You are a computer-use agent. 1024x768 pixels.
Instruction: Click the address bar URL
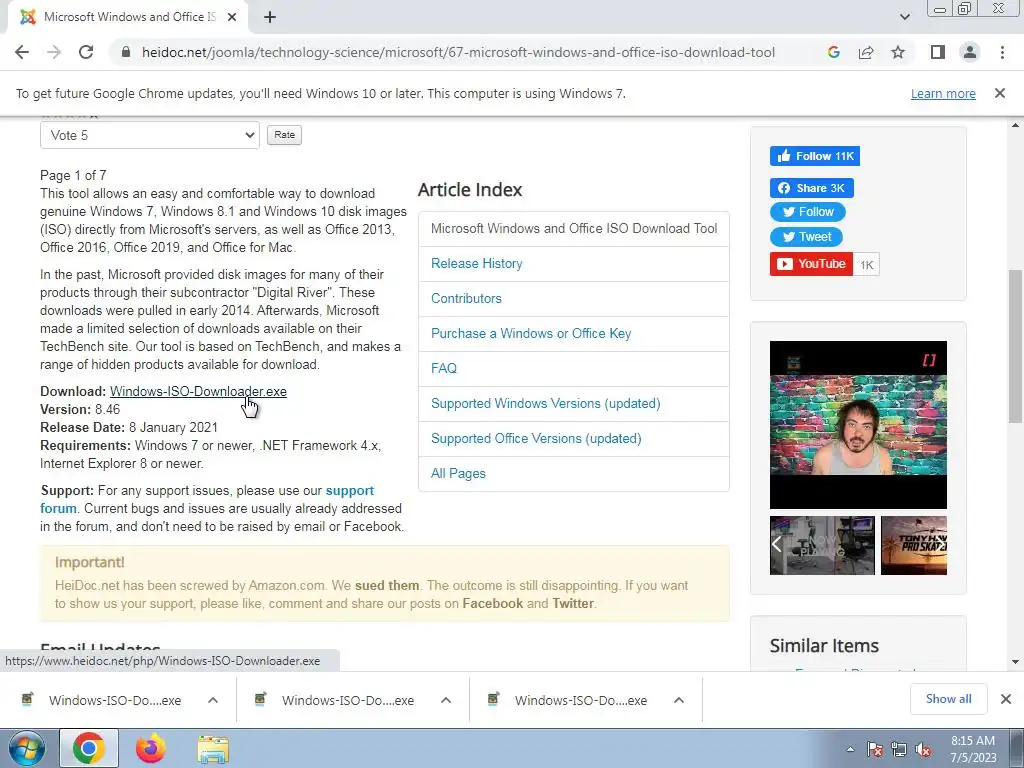[x=458, y=52]
